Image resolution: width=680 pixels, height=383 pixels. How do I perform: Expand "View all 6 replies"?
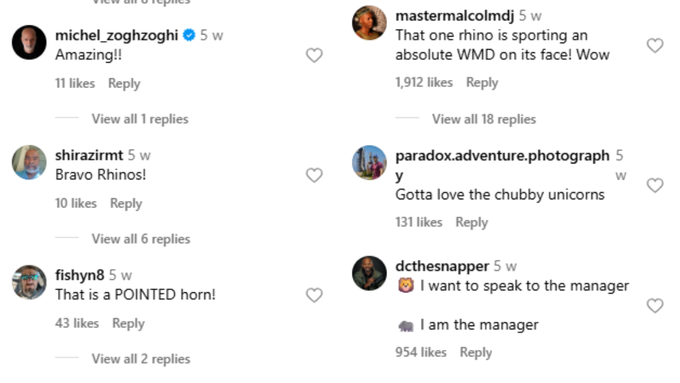coord(141,239)
